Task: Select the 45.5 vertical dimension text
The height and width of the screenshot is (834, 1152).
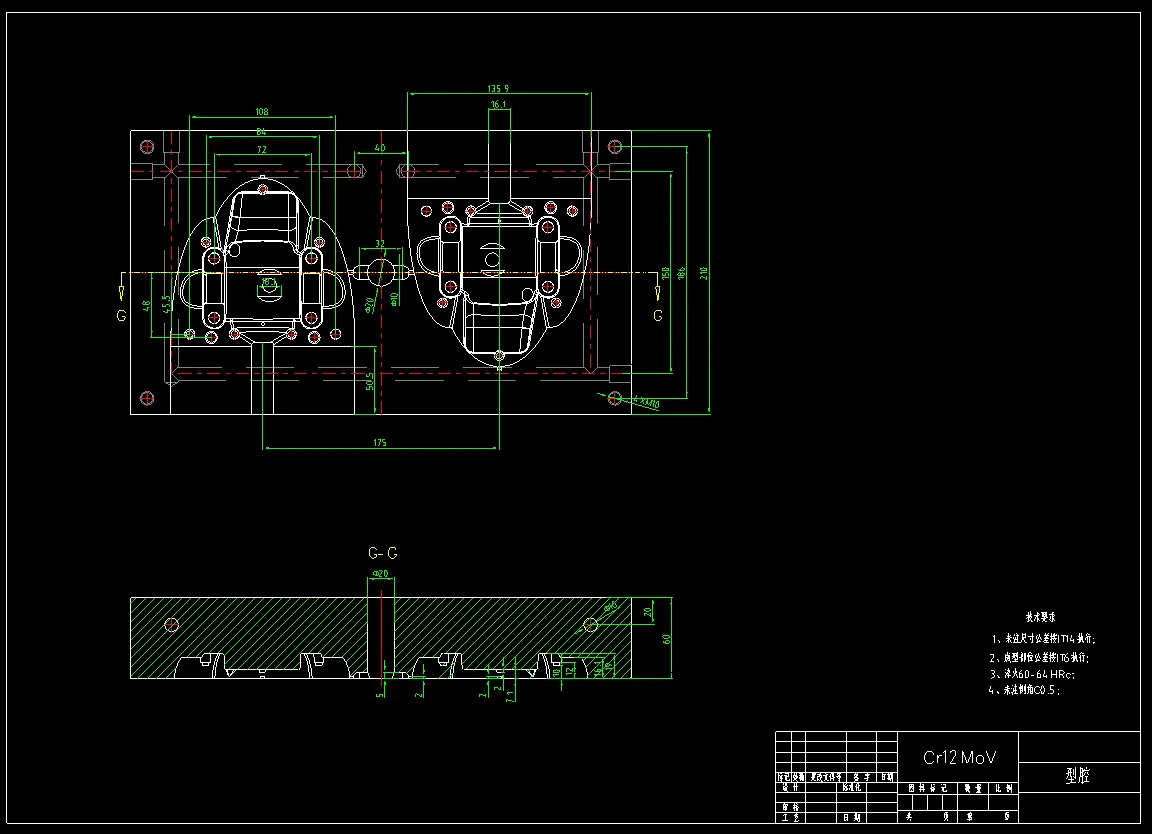Action: (x=166, y=303)
